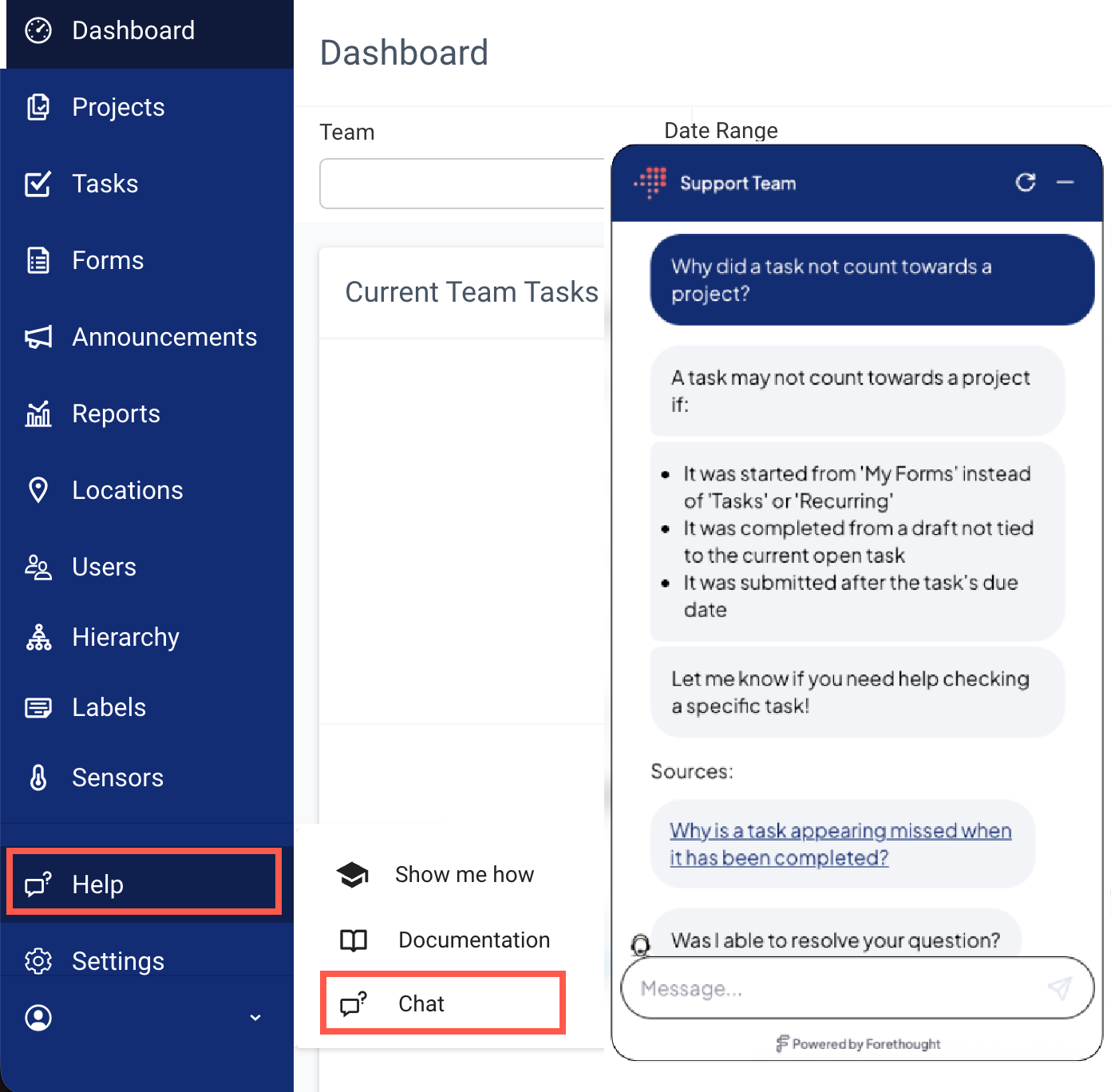
Task: Click the Date Range label
Action: tap(721, 130)
